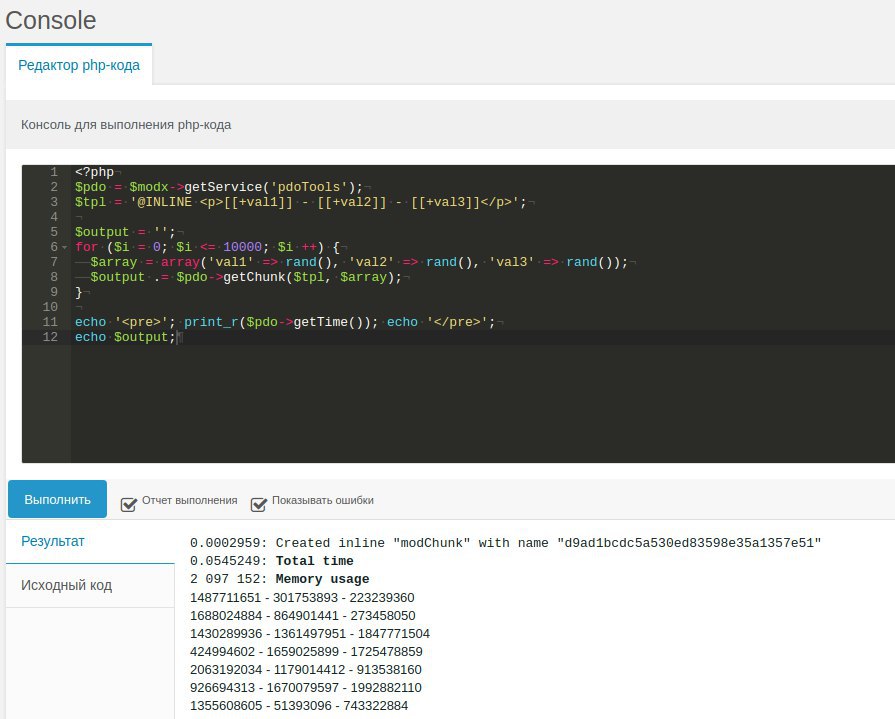Open the Редактор php-кода tab

(x=79, y=65)
